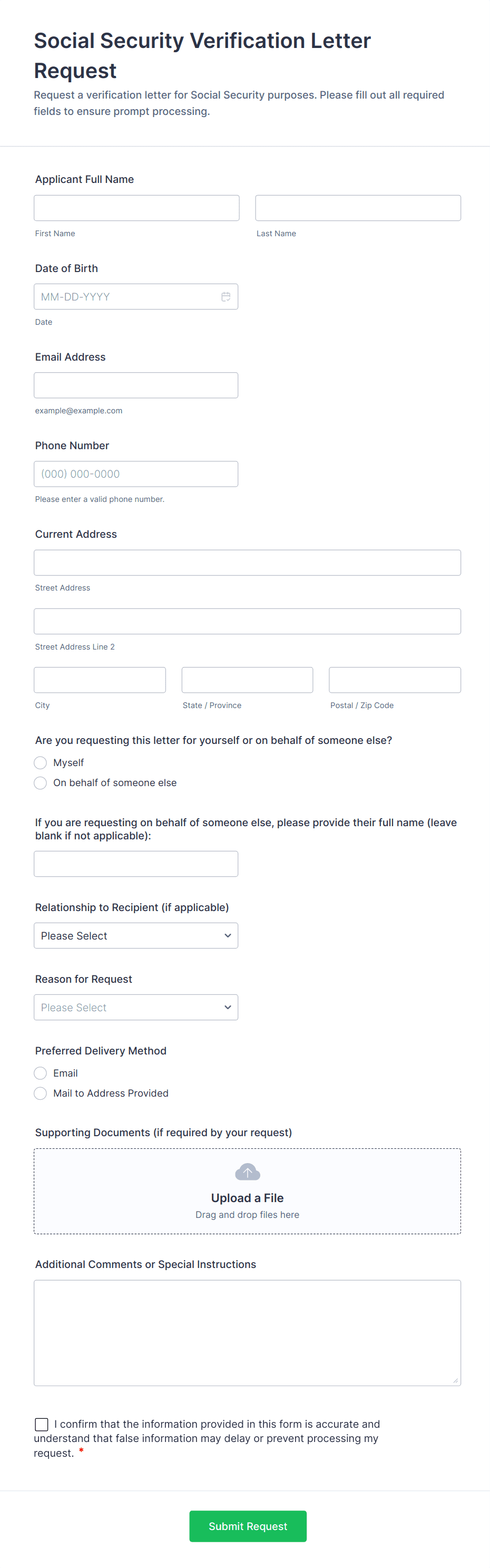
Task: Select the Postal / Zip Code field
Action: pos(395,680)
